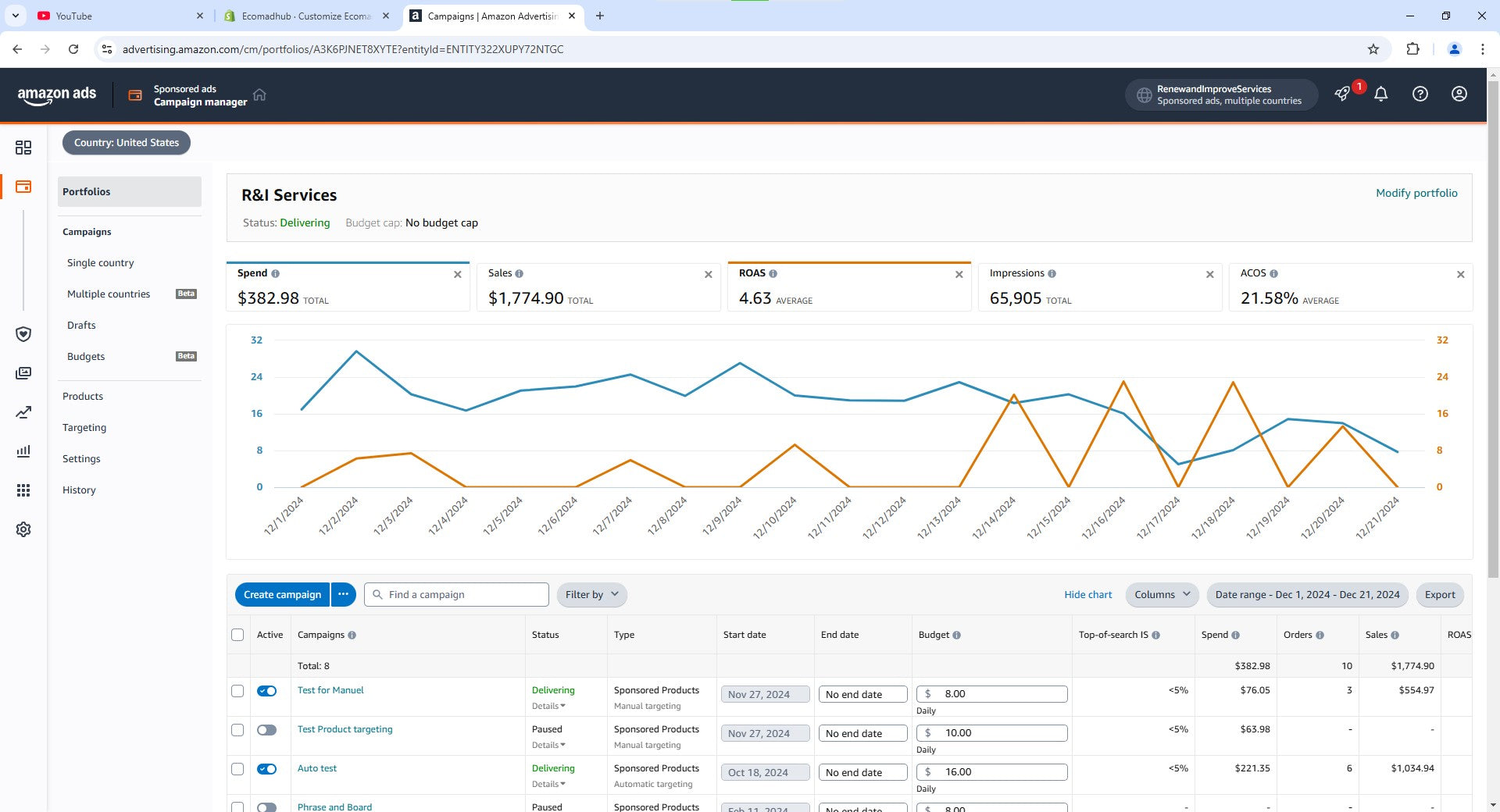Viewport: 1500px width, 812px height.
Task: Open the notifications bell
Action: coord(1381,94)
